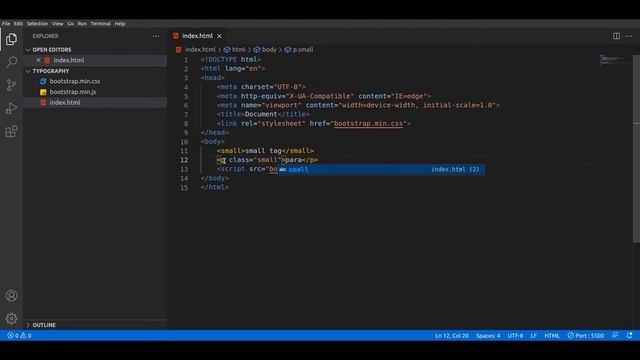Open Explorer panel ellipsis menu
The width and height of the screenshot is (640, 360).
(156, 36)
